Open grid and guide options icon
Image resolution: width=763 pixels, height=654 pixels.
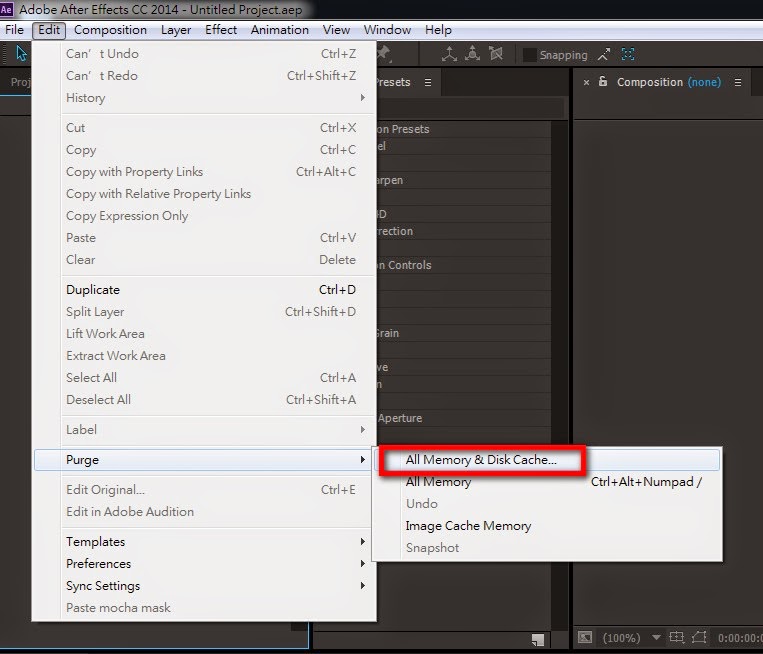676,636
